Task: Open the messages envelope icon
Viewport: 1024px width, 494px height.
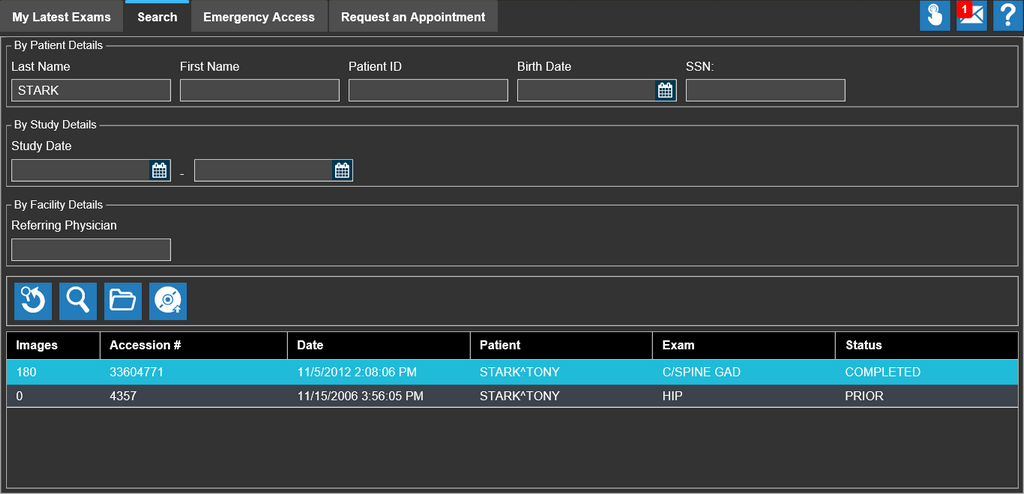Action: (971, 16)
